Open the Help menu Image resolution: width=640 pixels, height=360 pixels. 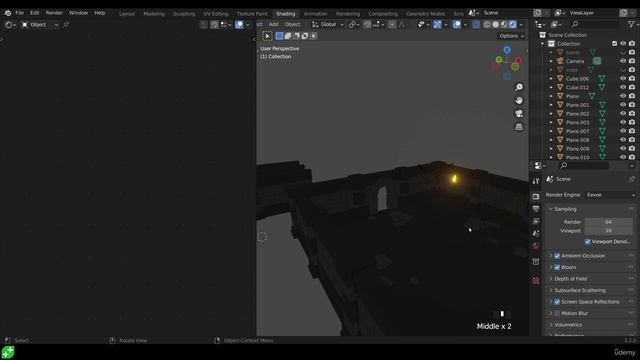click(100, 13)
